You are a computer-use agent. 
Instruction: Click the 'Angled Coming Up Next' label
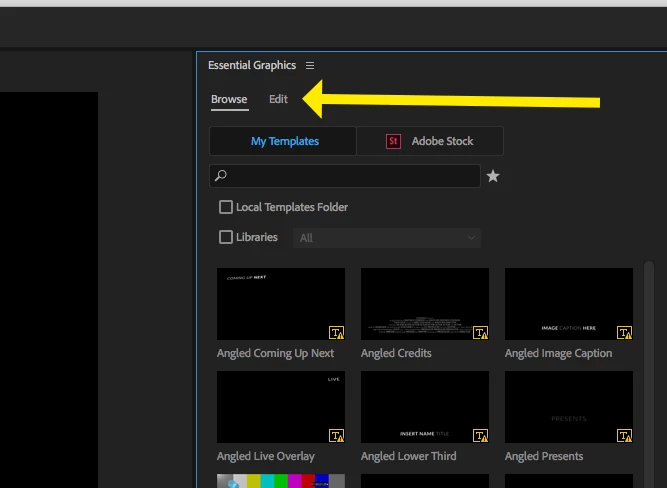tap(275, 354)
